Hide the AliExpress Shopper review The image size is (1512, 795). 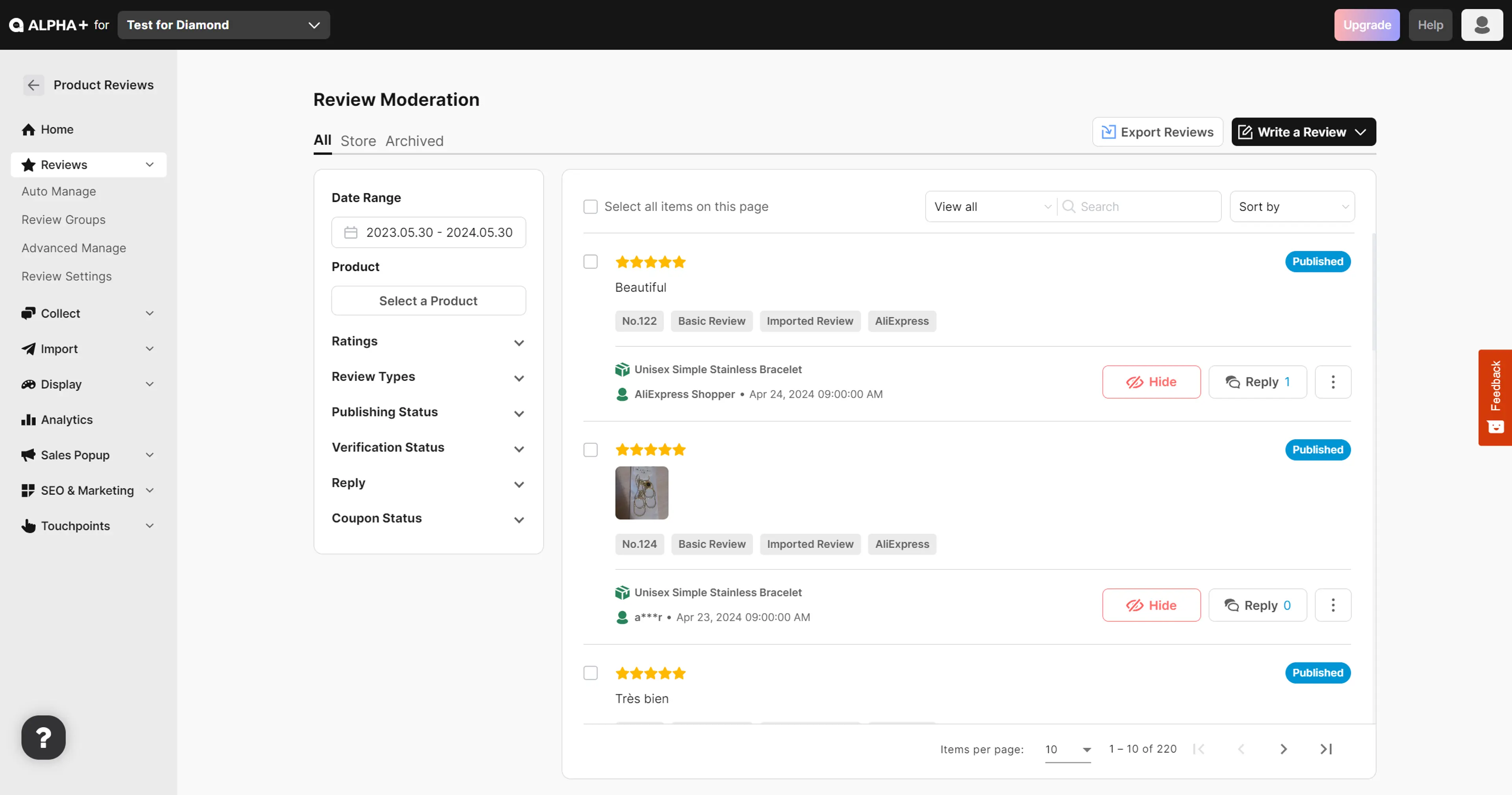(1151, 382)
